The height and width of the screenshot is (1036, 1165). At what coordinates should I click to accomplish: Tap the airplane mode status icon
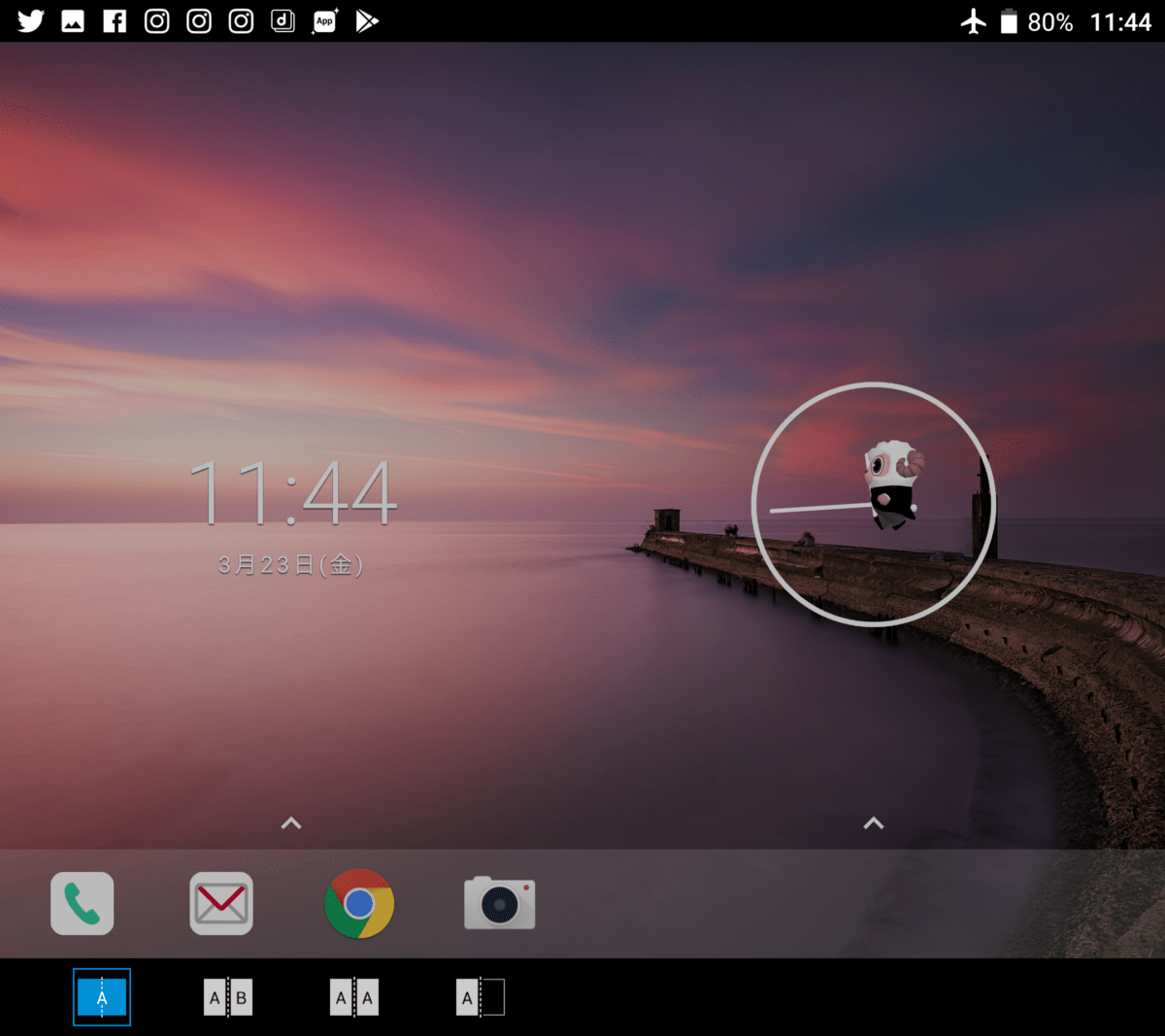[973, 21]
